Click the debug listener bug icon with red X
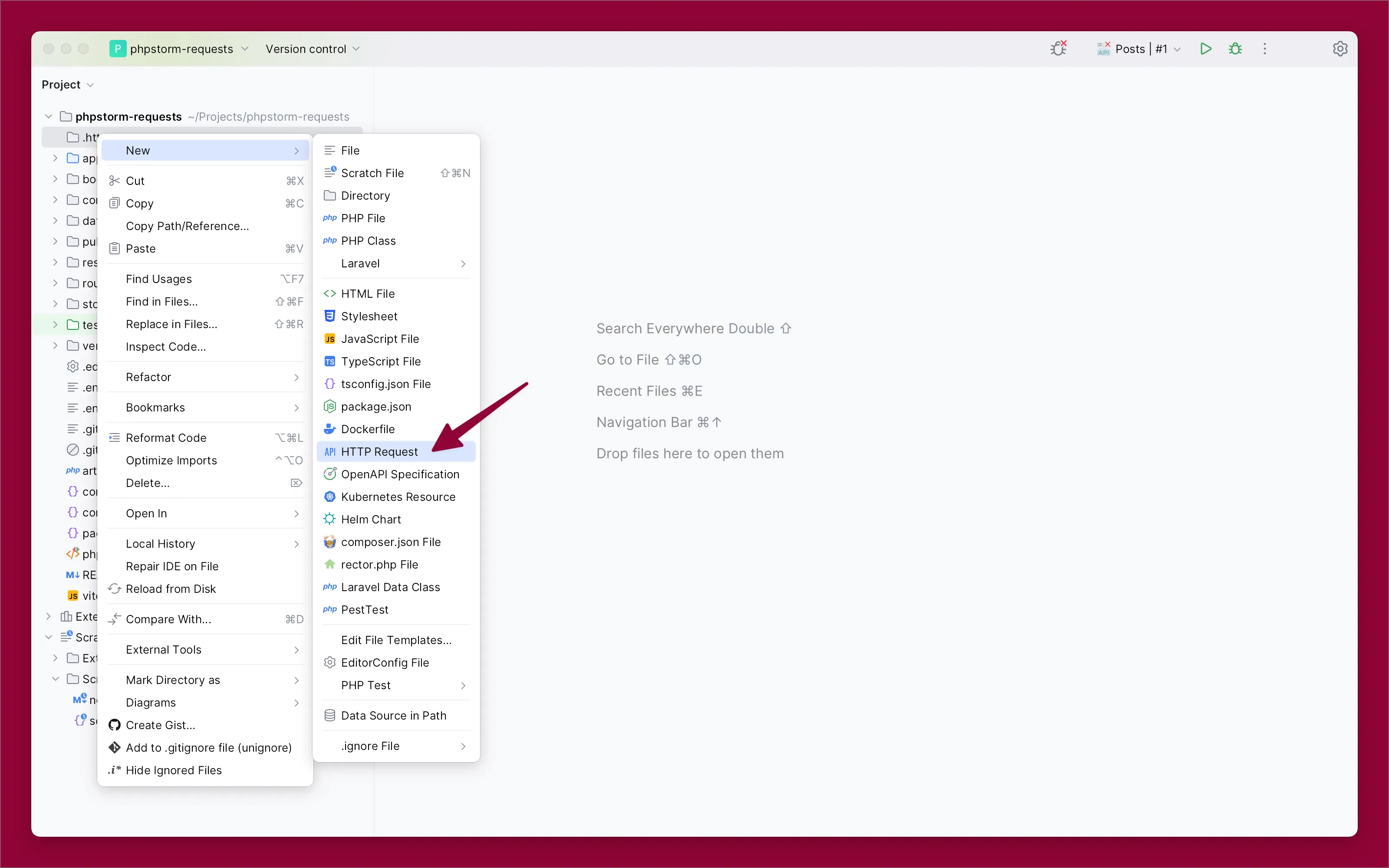1389x868 pixels. (x=1058, y=48)
